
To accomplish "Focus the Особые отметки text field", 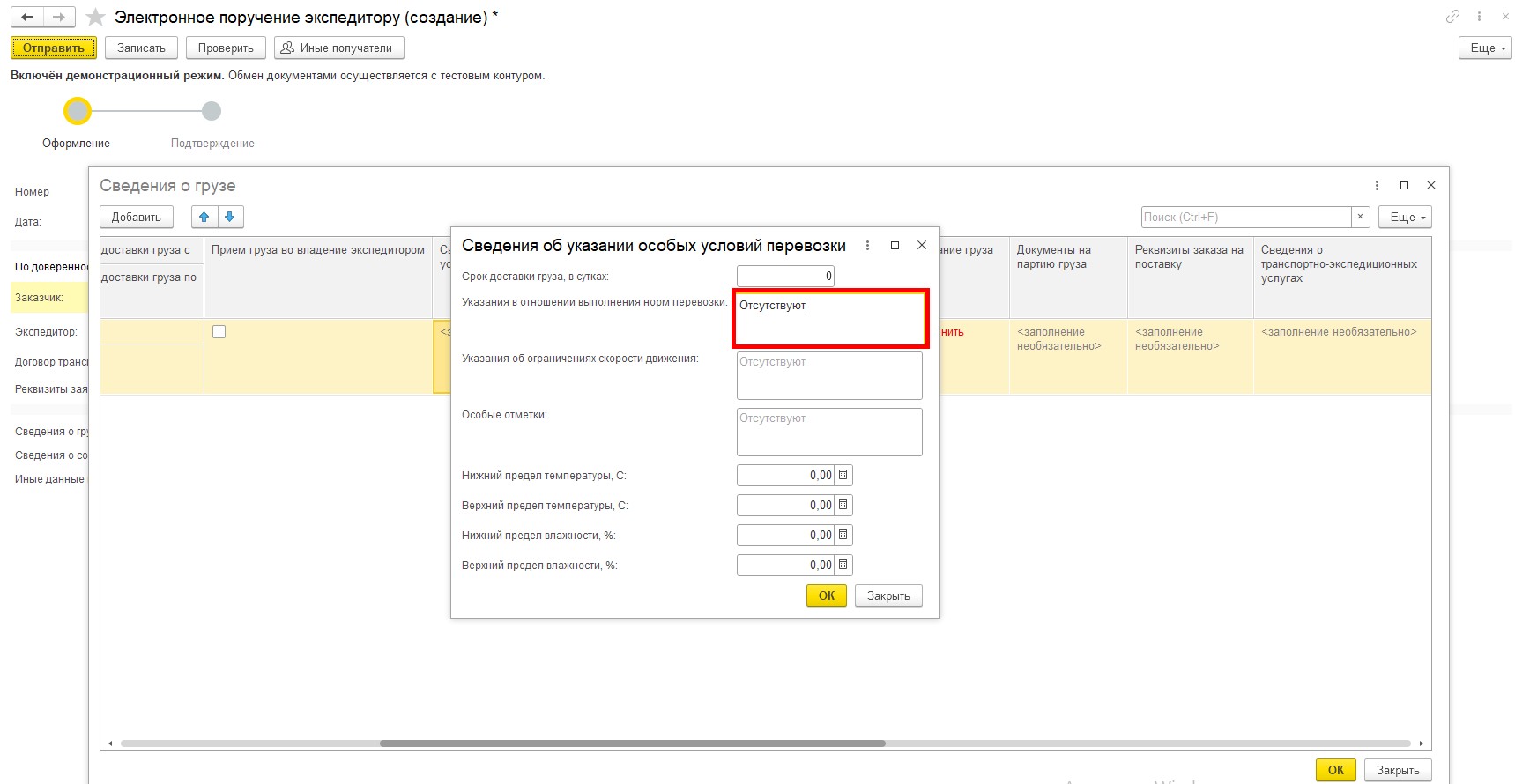I will [x=829, y=432].
